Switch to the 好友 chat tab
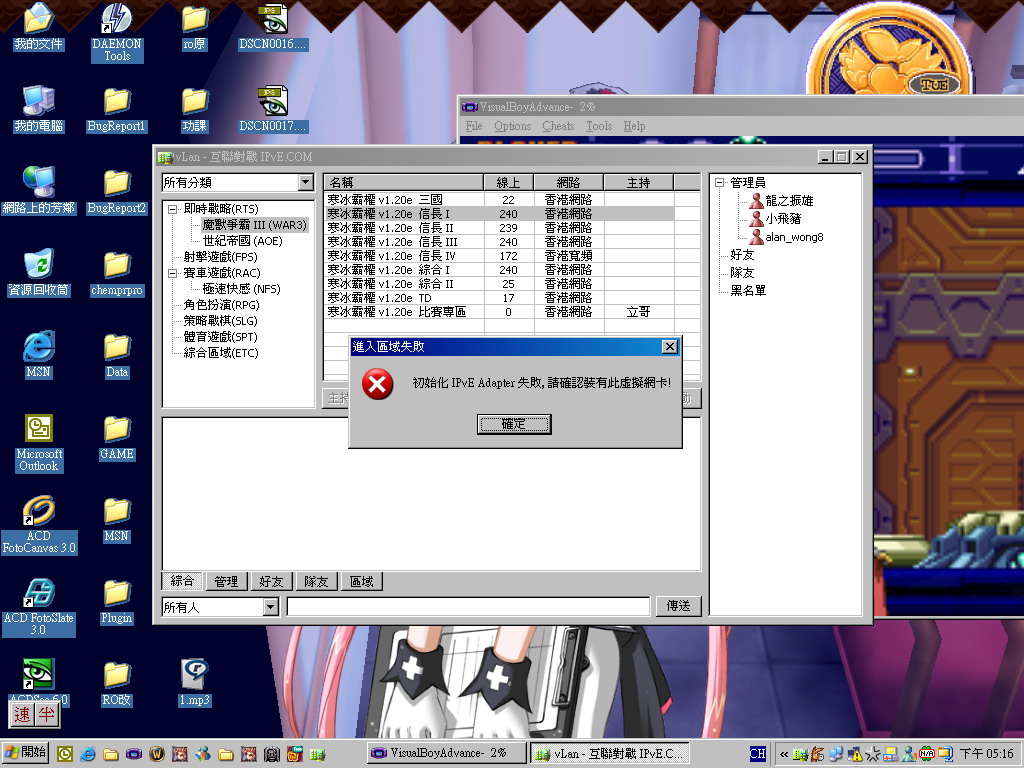Viewport: 1024px width, 768px height. point(271,581)
